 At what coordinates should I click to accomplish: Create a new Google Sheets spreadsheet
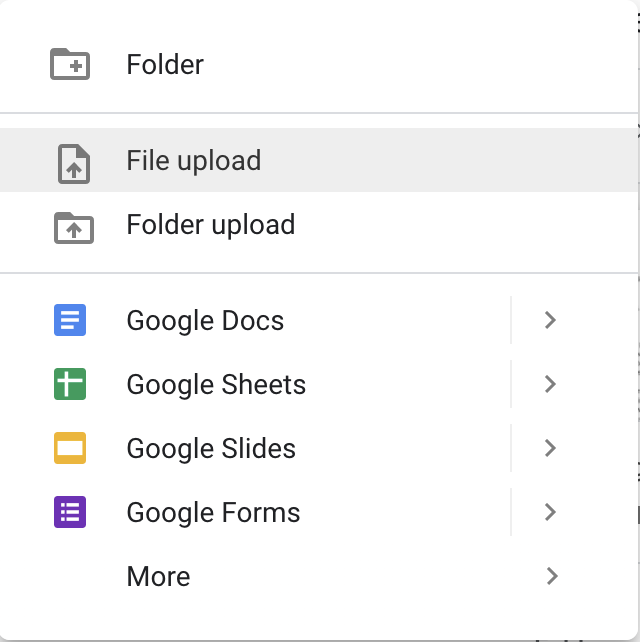coord(255,384)
